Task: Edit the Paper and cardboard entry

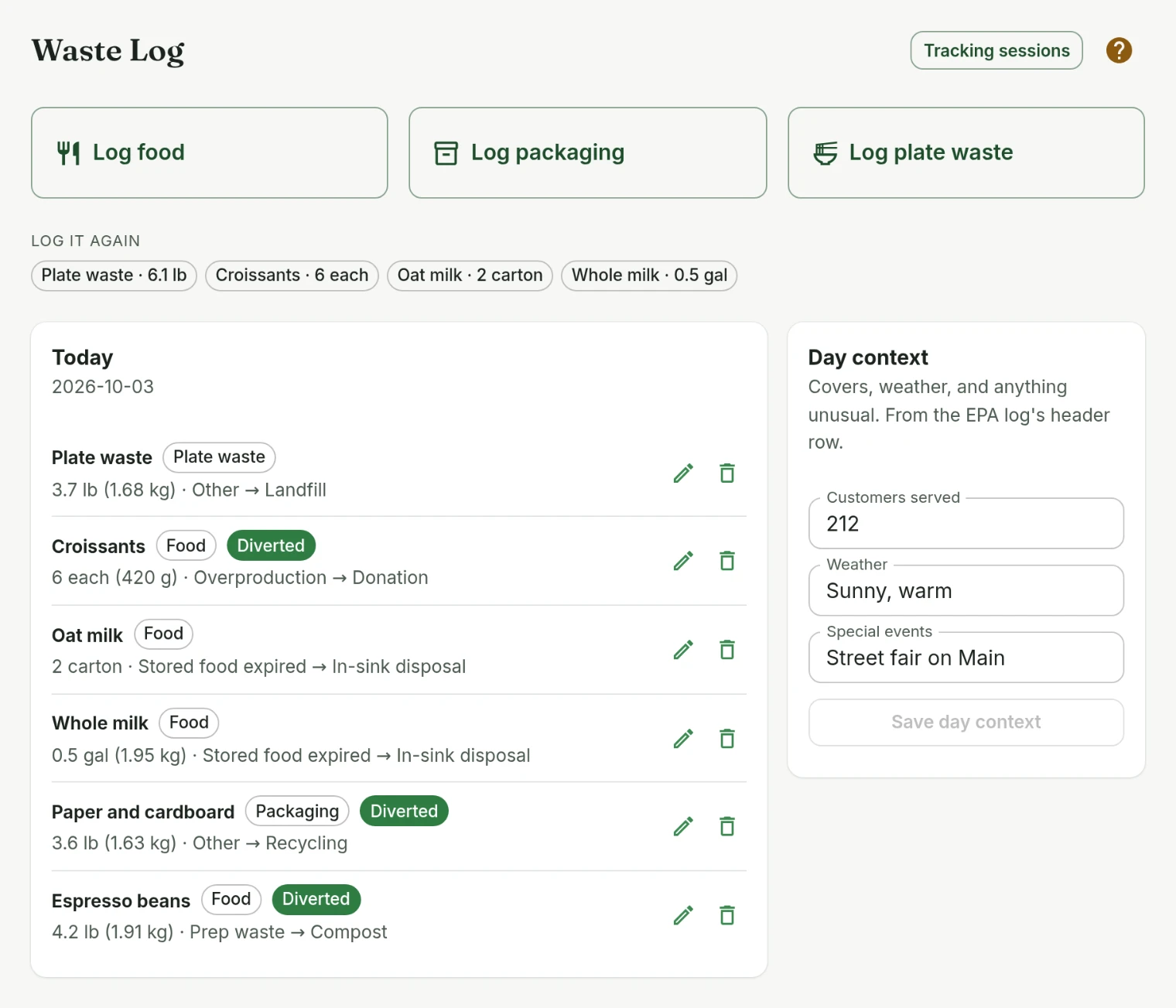Action: click(x=683, y=827)
